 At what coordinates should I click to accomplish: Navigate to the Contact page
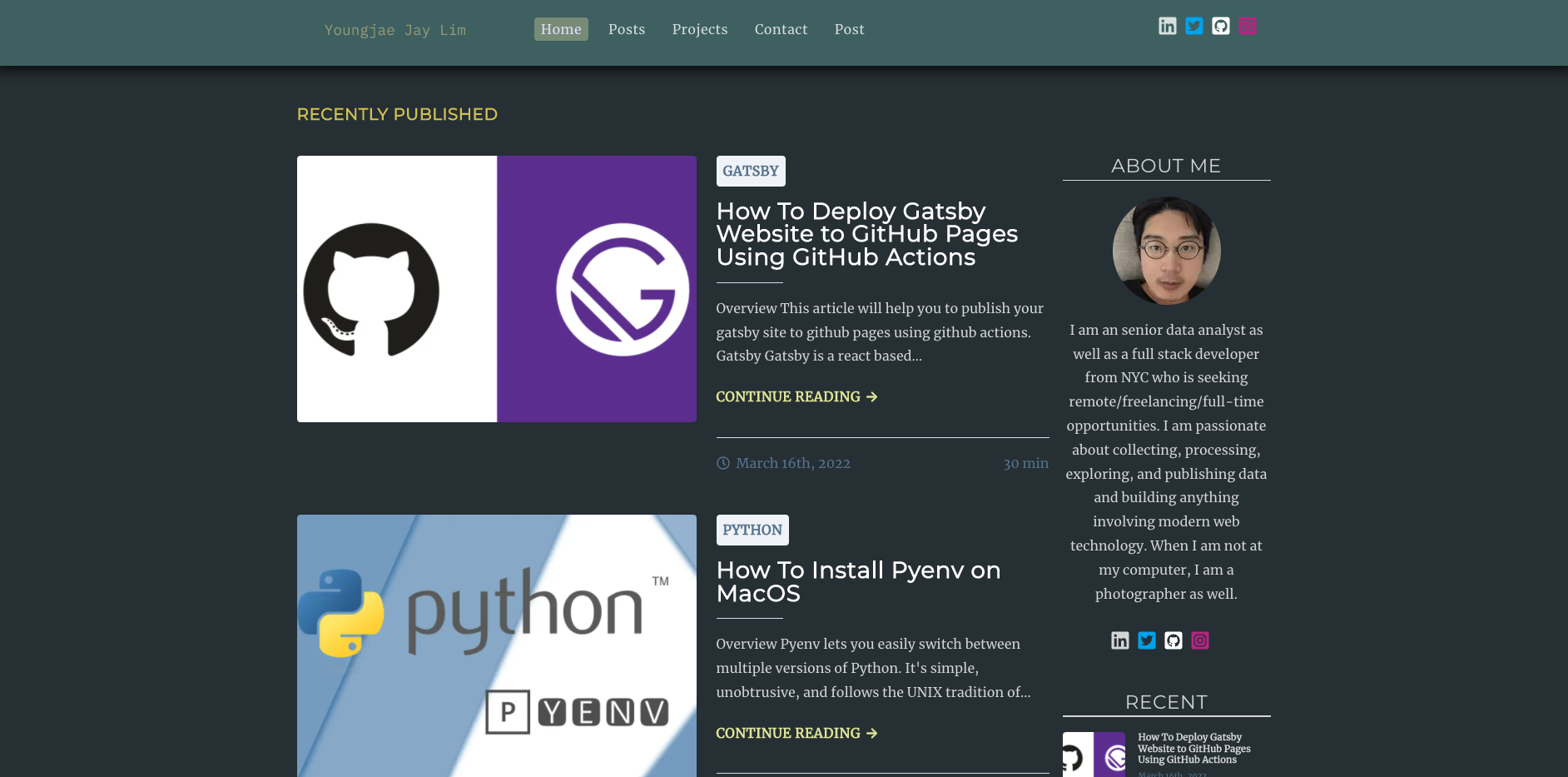point(781,29)
